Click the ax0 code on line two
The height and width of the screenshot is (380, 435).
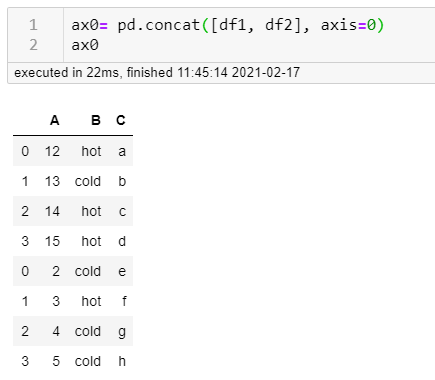[x=85, y=45]
